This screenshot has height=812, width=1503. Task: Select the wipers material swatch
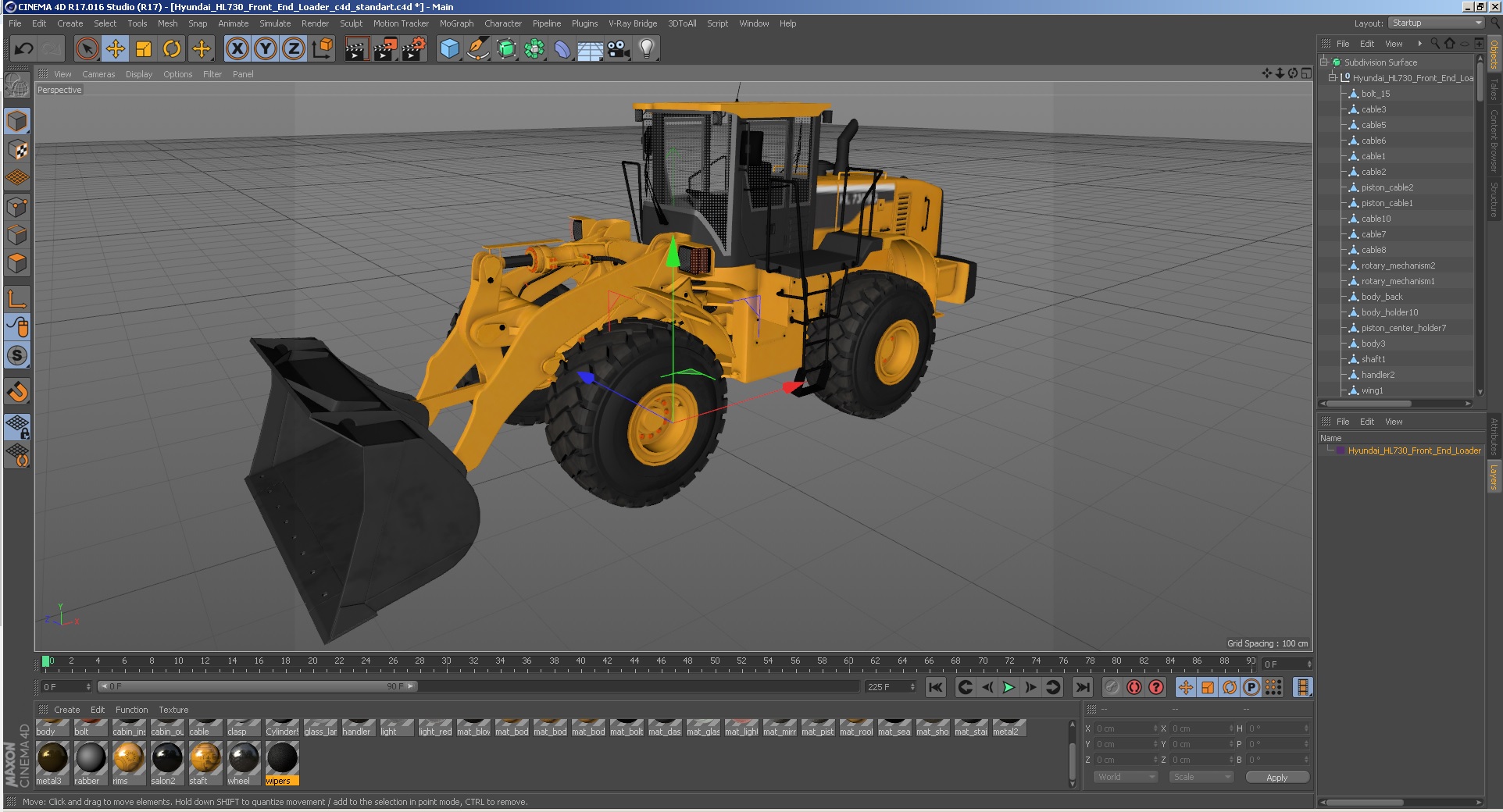tap(282, 763)
